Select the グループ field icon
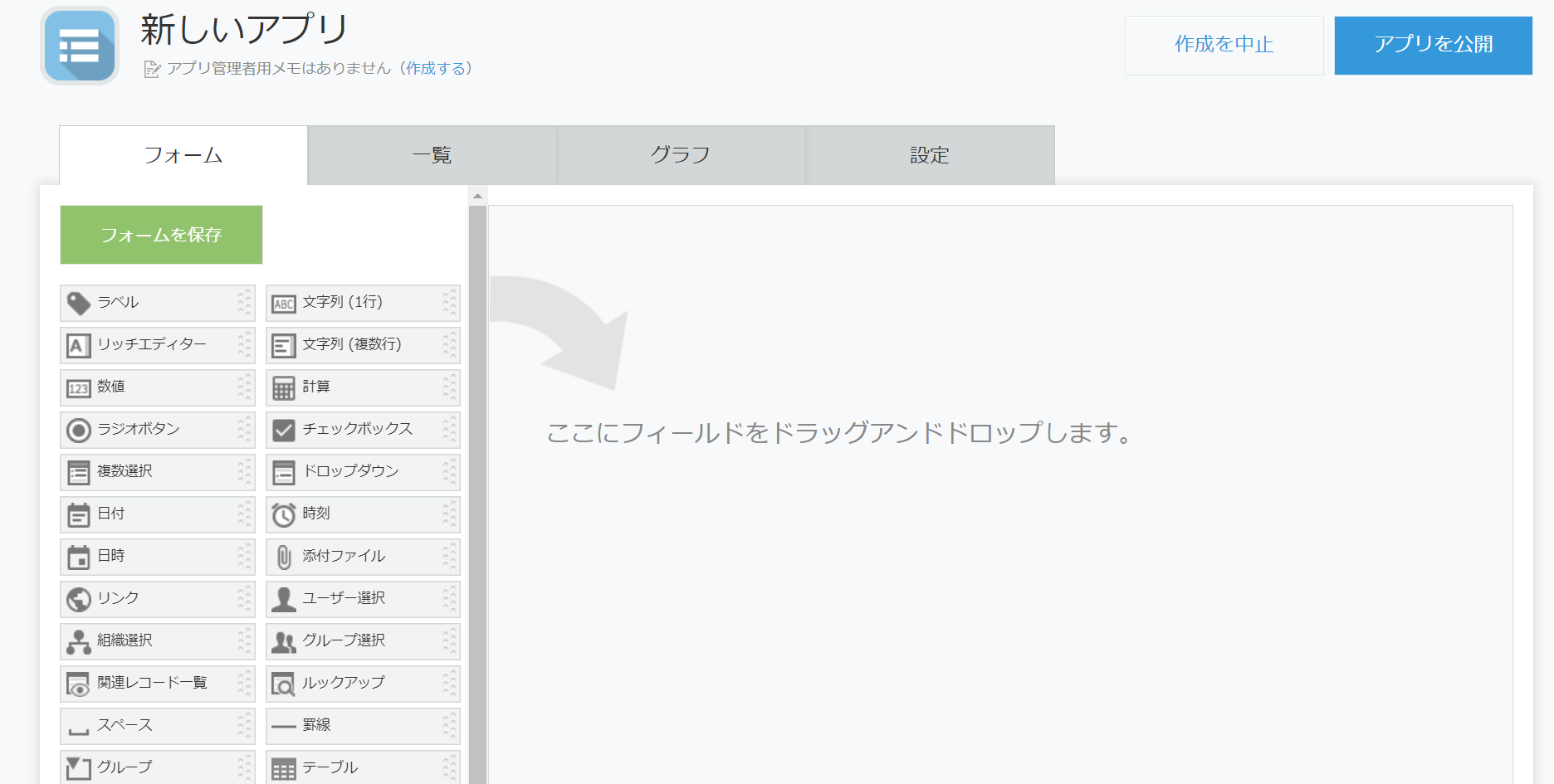This screenshot has height=784, width=1554. pos(79,768)
